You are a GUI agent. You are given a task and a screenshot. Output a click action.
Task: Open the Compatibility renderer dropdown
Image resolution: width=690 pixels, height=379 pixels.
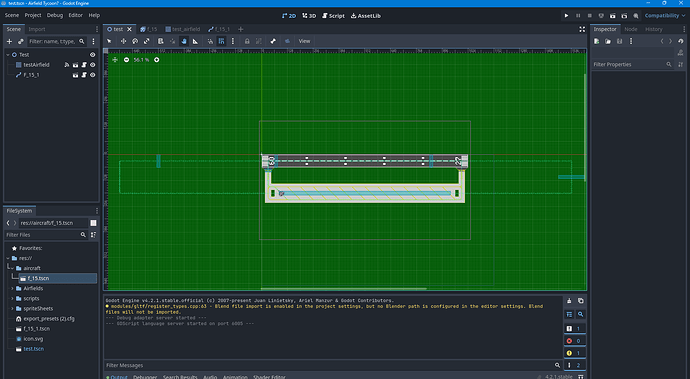[665, 15]
